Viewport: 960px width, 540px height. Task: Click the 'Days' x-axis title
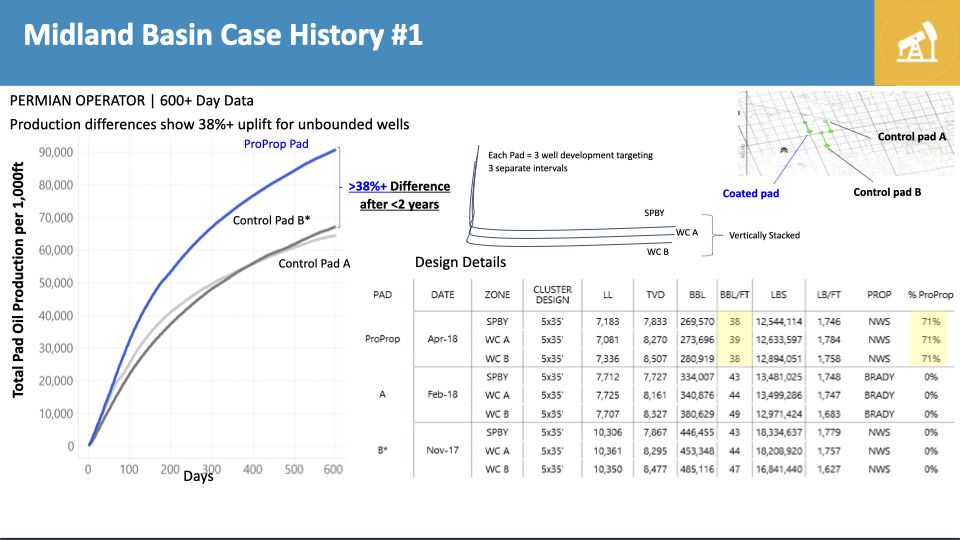(x=198, y=476)
